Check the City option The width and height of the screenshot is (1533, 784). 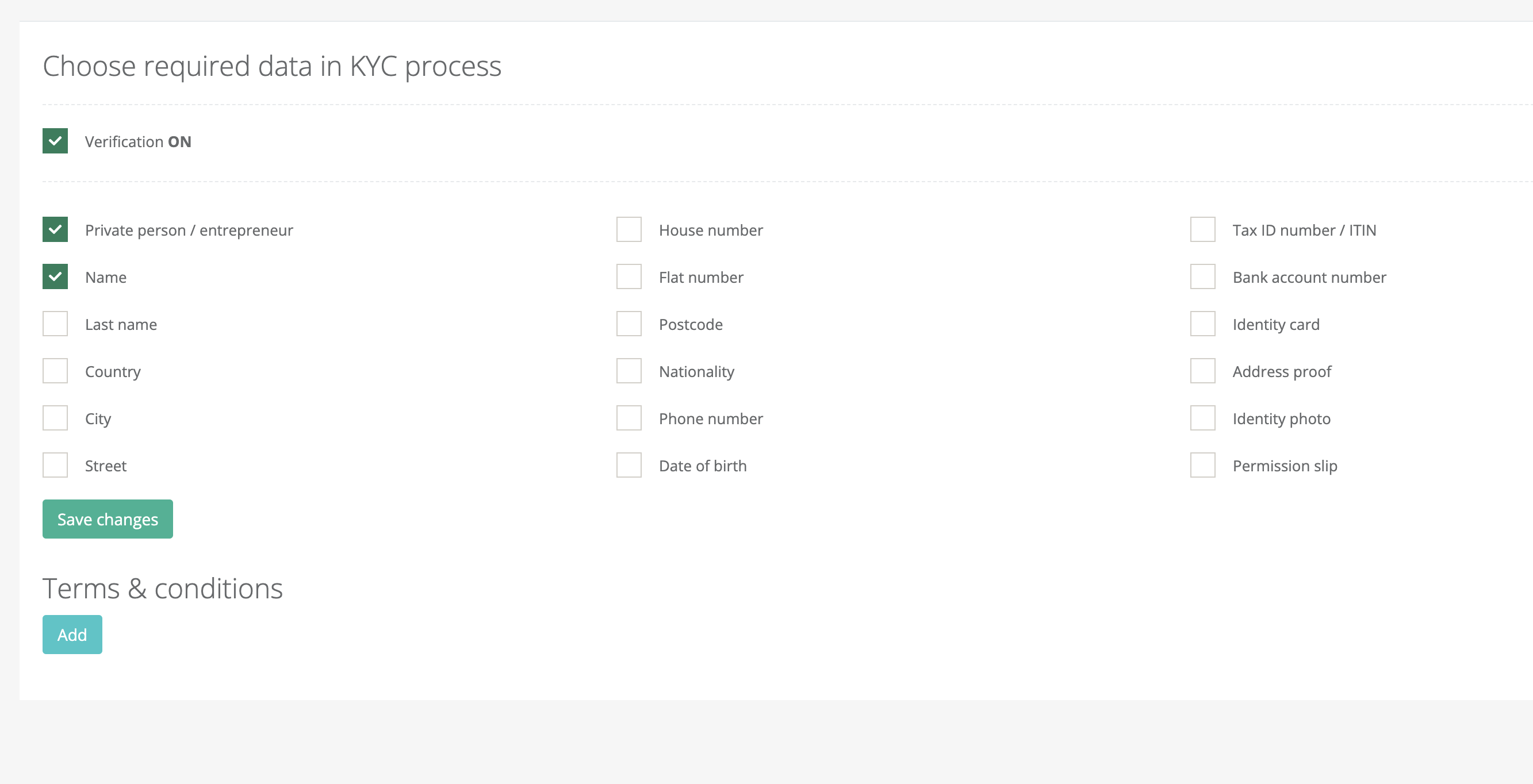55,418
